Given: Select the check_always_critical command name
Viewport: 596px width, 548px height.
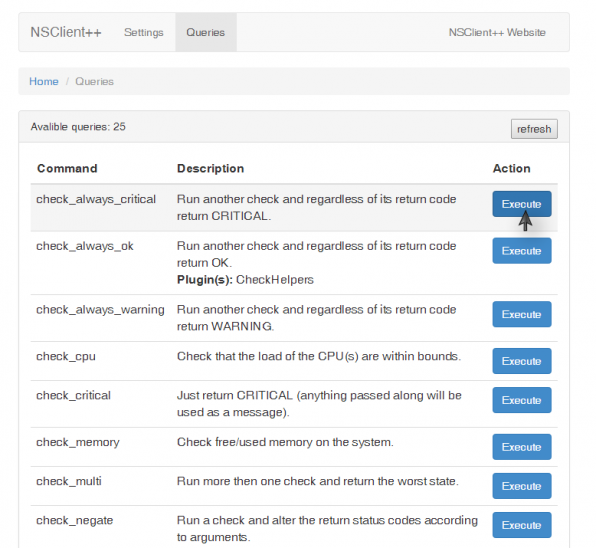Looking at the screenshot, I should tap(96, 200).
